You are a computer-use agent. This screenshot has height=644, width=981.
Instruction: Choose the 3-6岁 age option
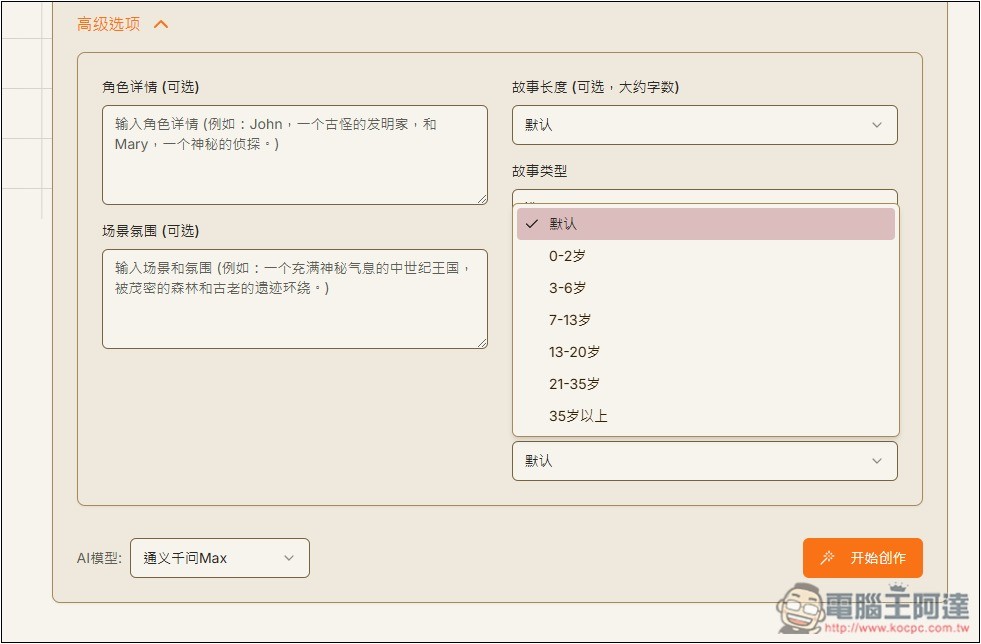click(706, 288)
